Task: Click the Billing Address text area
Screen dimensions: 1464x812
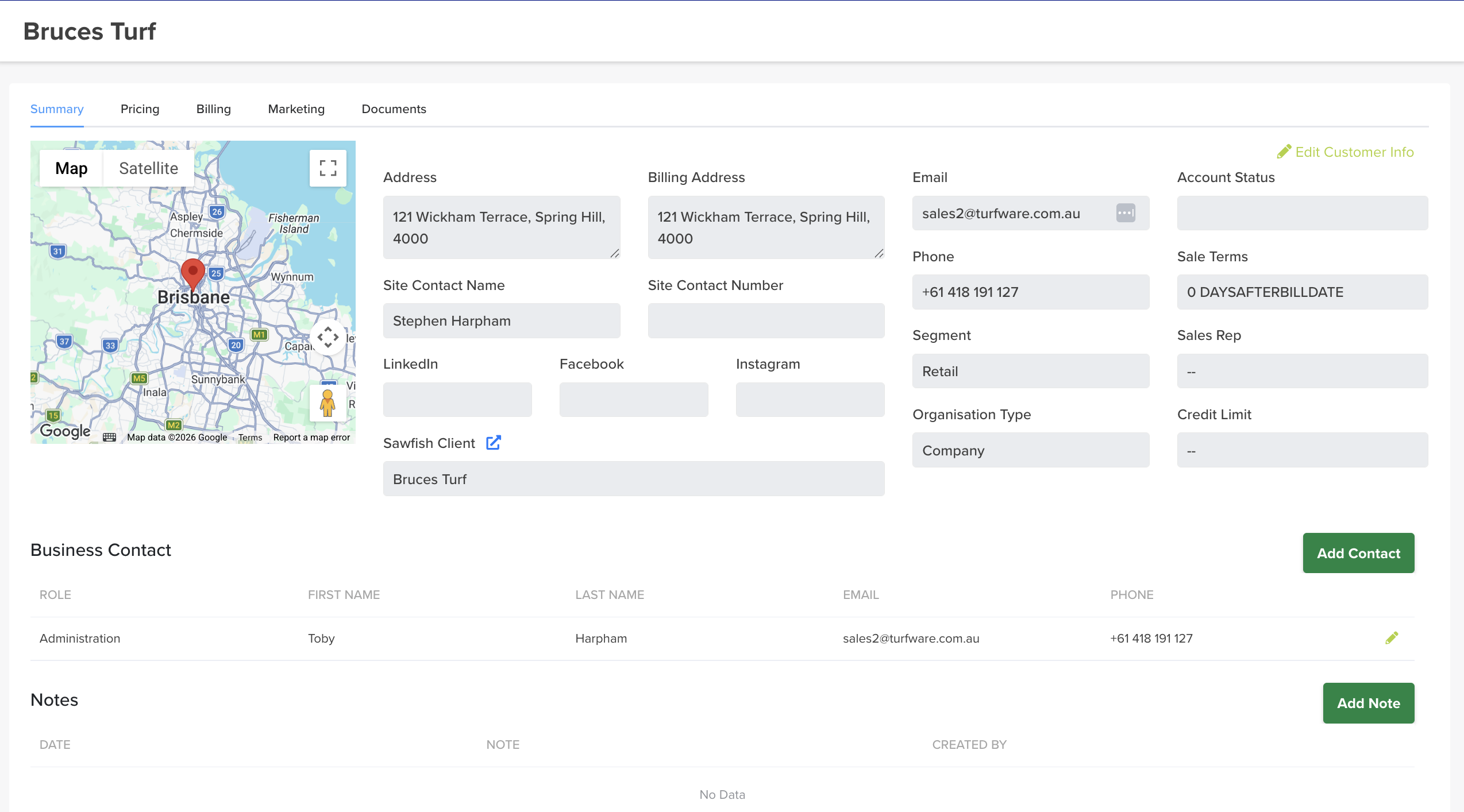Action: click(x=766, y=227)
